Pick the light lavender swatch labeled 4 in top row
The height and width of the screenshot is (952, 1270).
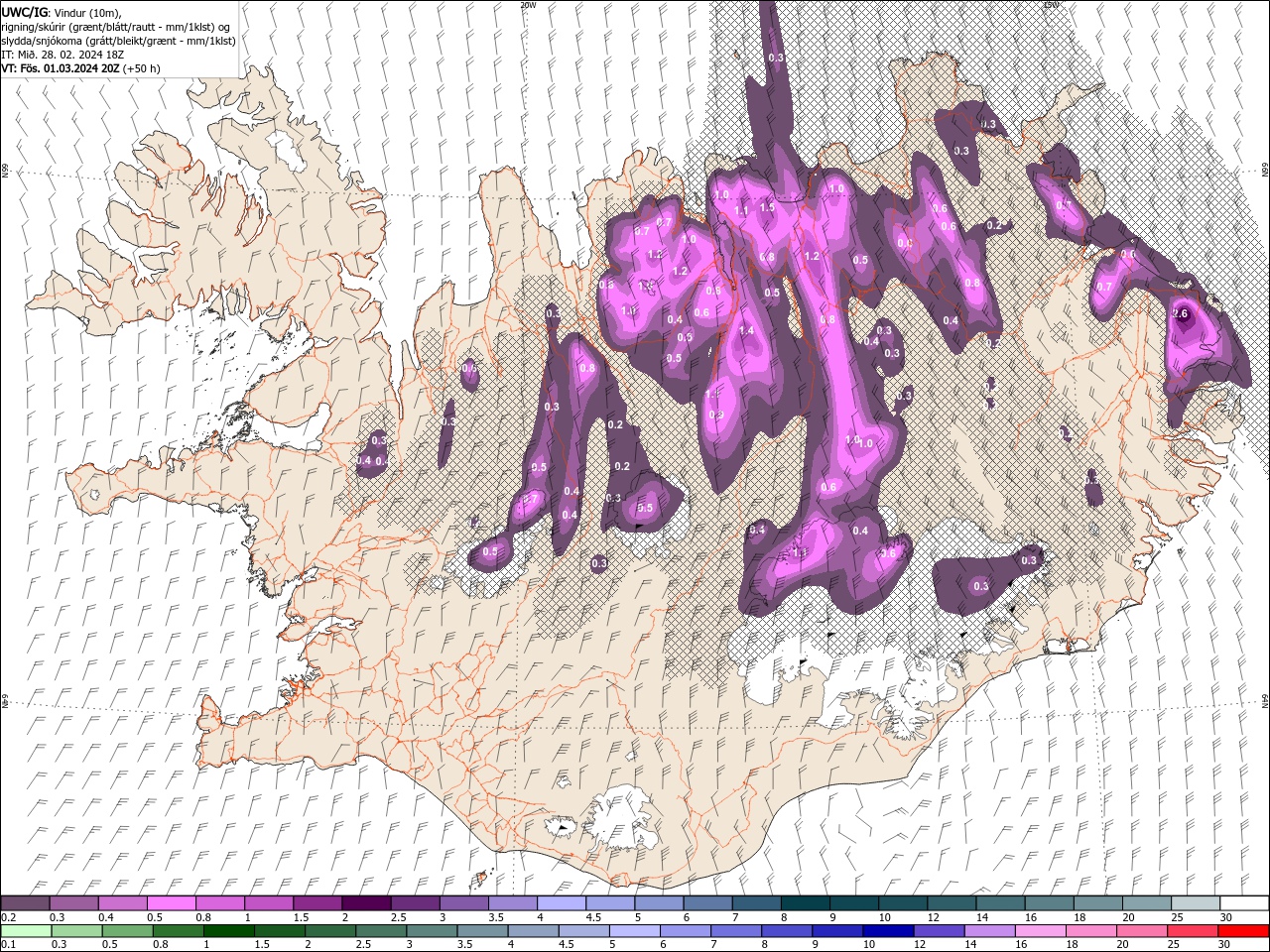click(x=561, y=903)
